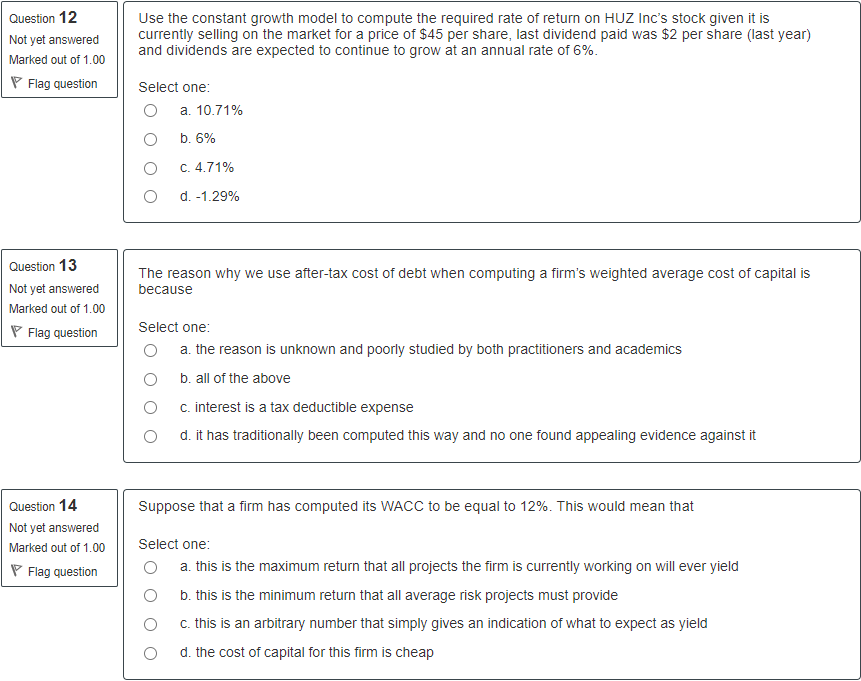Viewport: 861px width, 681px height.
Task: Select 'traditionally been computed this way' answer
Action: [150, 435]
